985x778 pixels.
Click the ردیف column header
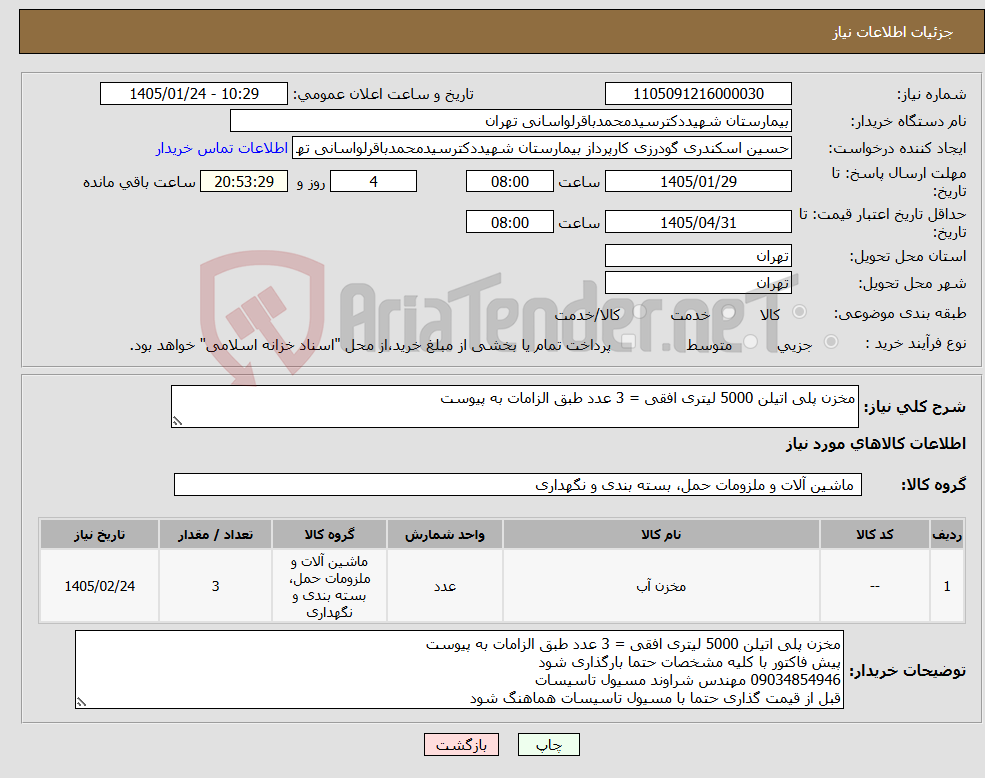click(x=947, y=534)
